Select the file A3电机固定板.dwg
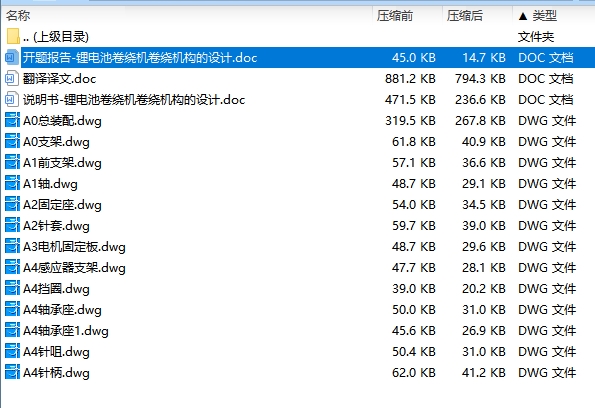 coord(74,247)
